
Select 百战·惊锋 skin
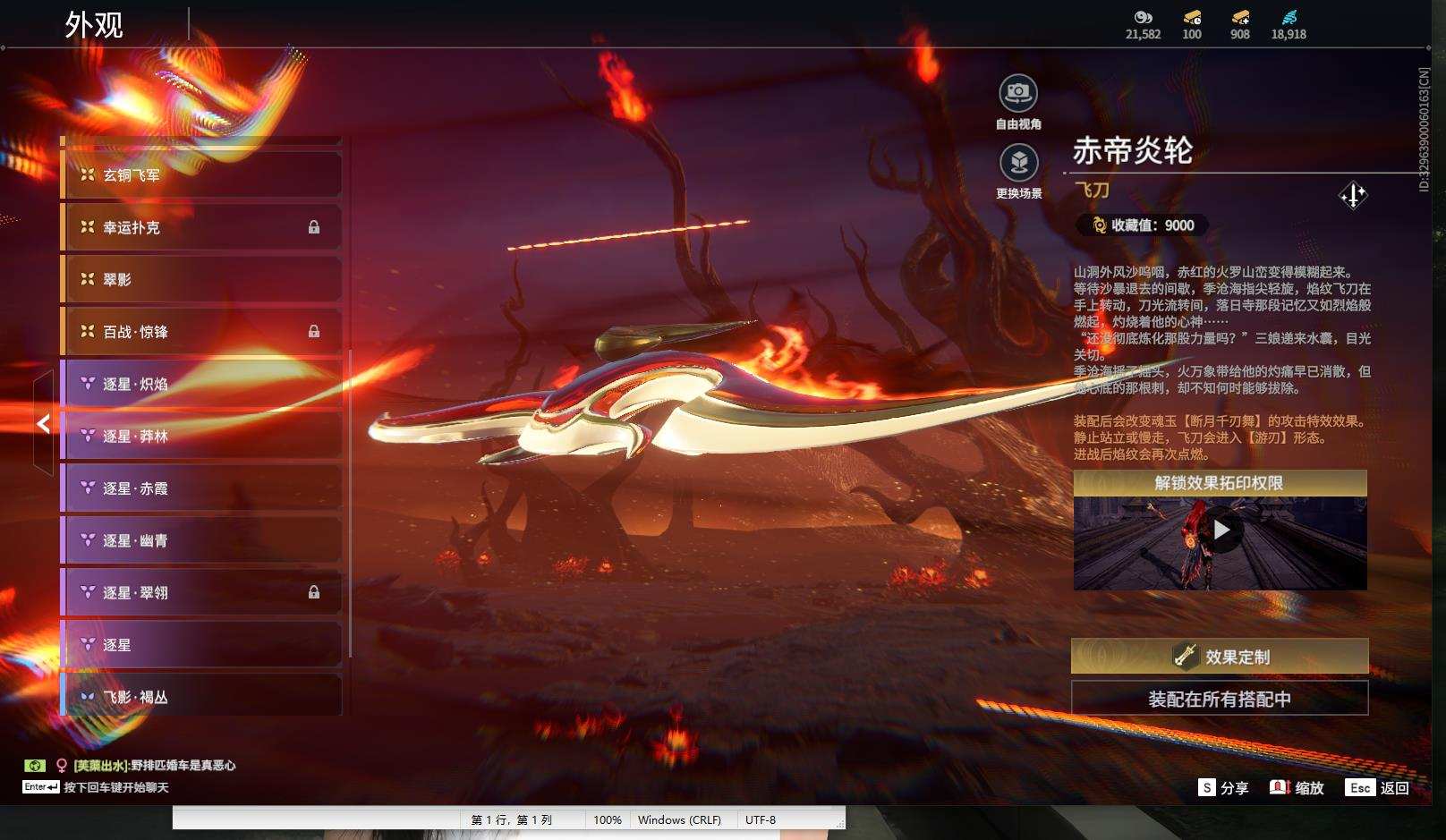tap(201, 331)
